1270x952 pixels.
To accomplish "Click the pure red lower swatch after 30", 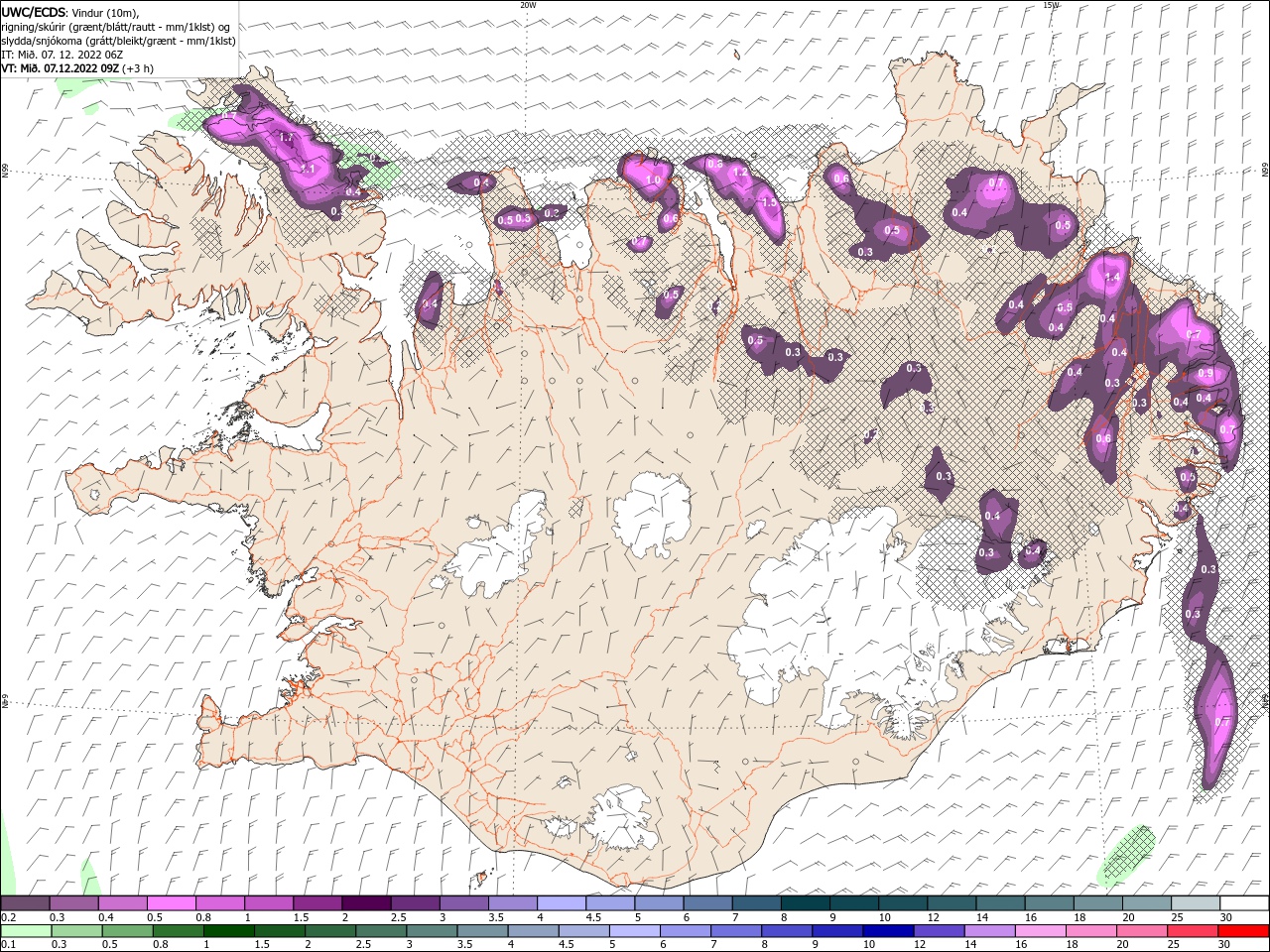I will [1243, 931].
